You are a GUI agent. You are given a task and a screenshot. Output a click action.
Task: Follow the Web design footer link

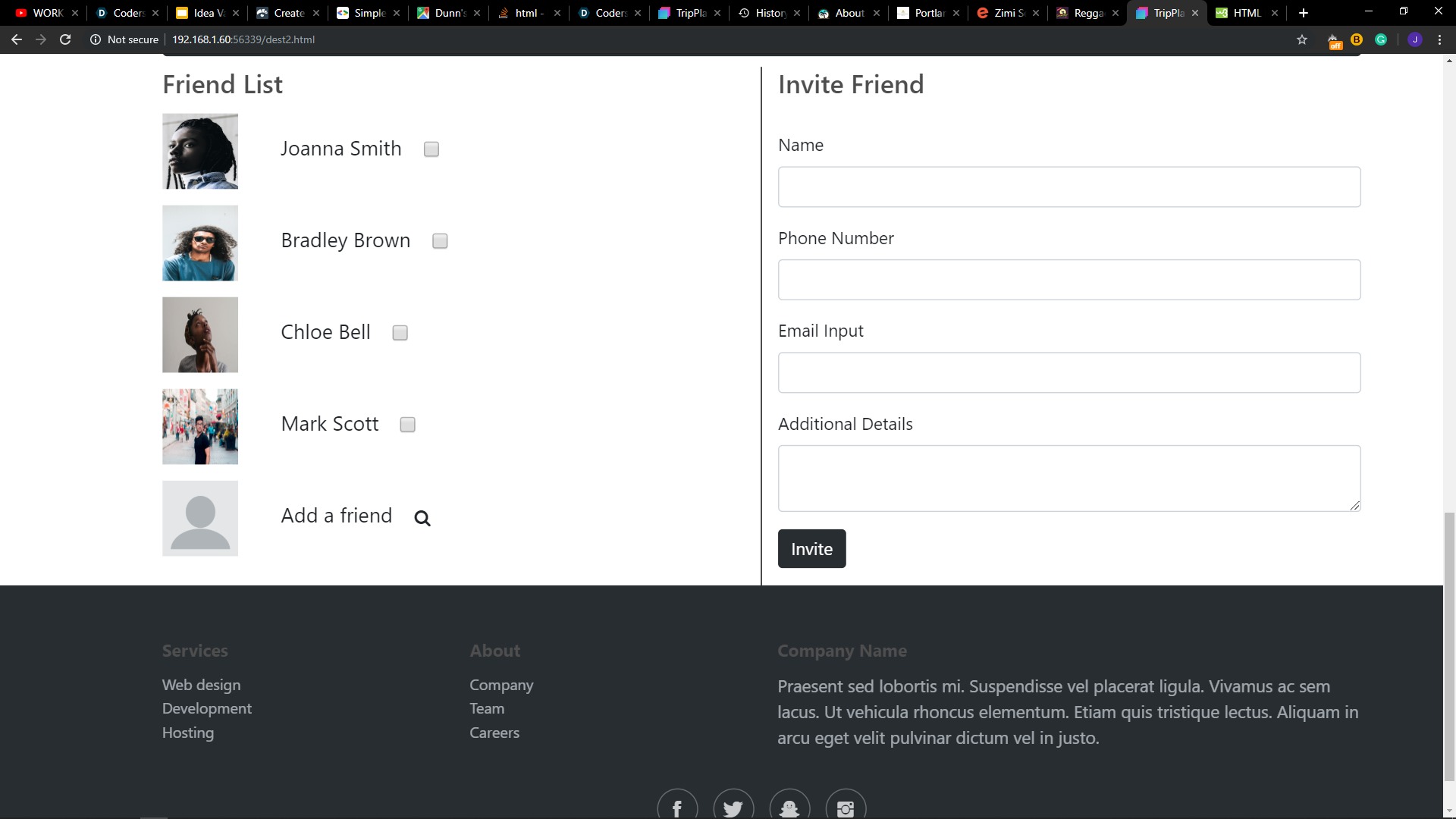click(x=201, y=685)
